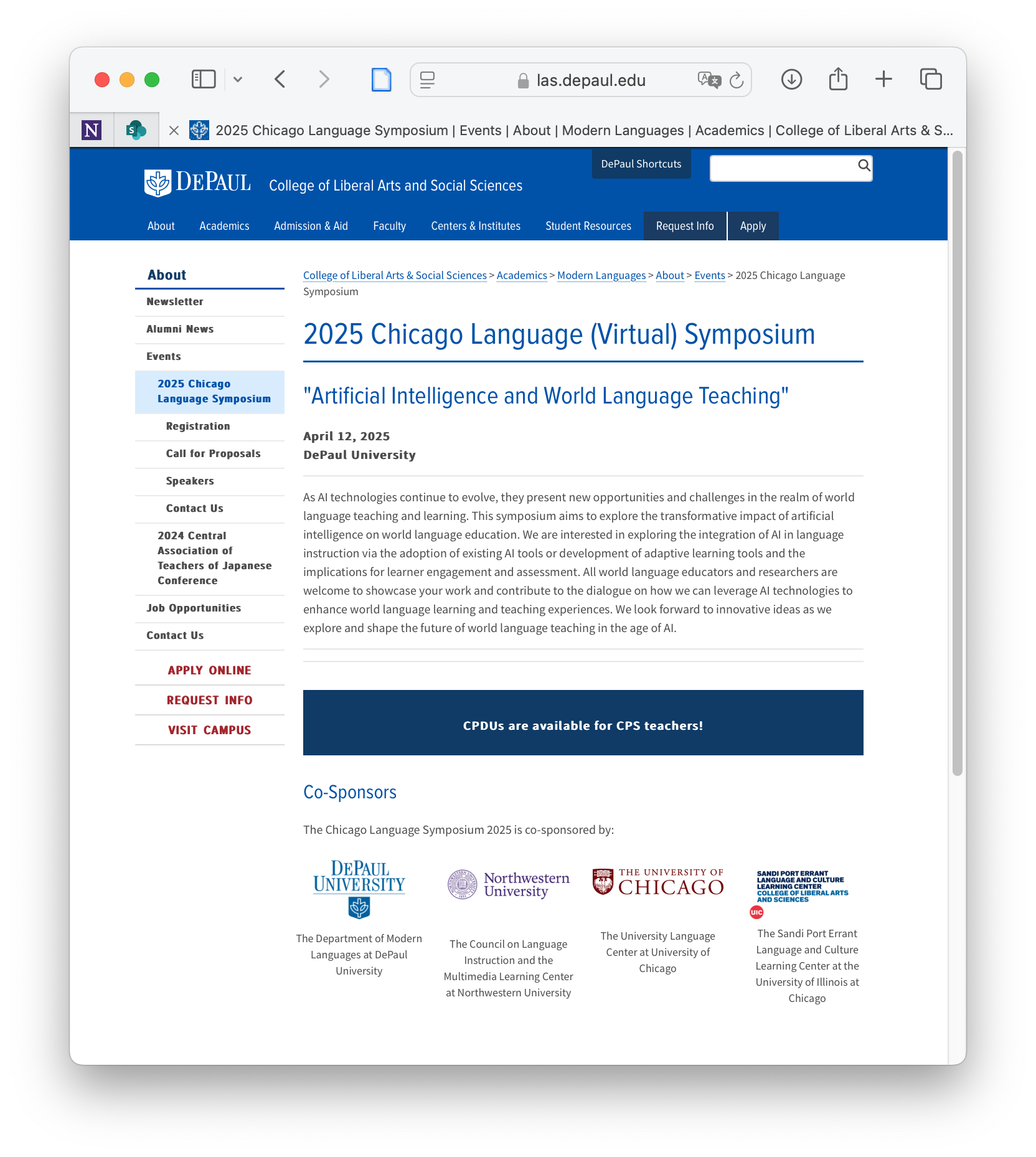Open the Faculty nav menu

[x=389, y=226]
